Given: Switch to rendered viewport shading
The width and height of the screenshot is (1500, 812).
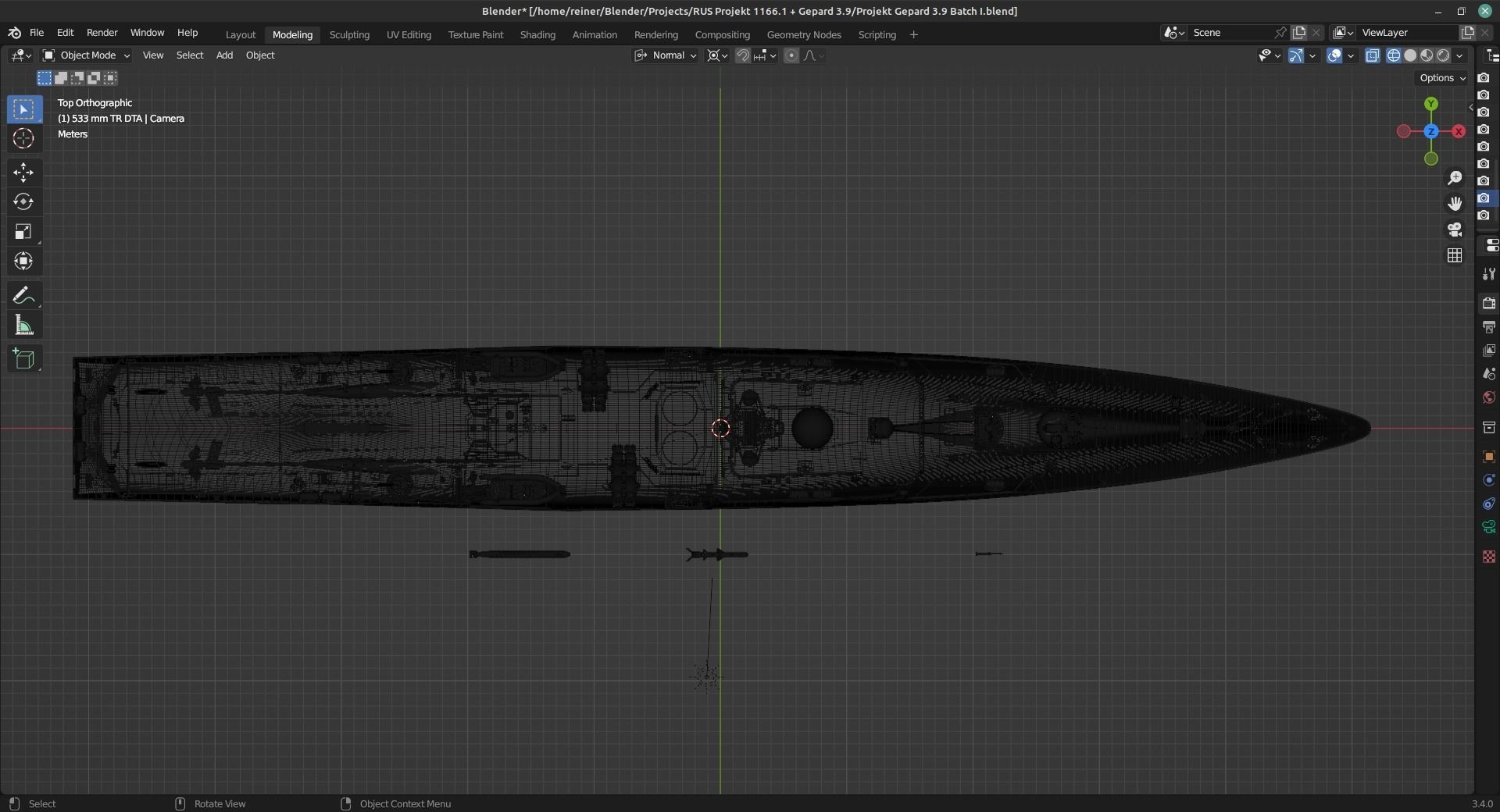Looking at the screenshot, I should pos(1443,55).
